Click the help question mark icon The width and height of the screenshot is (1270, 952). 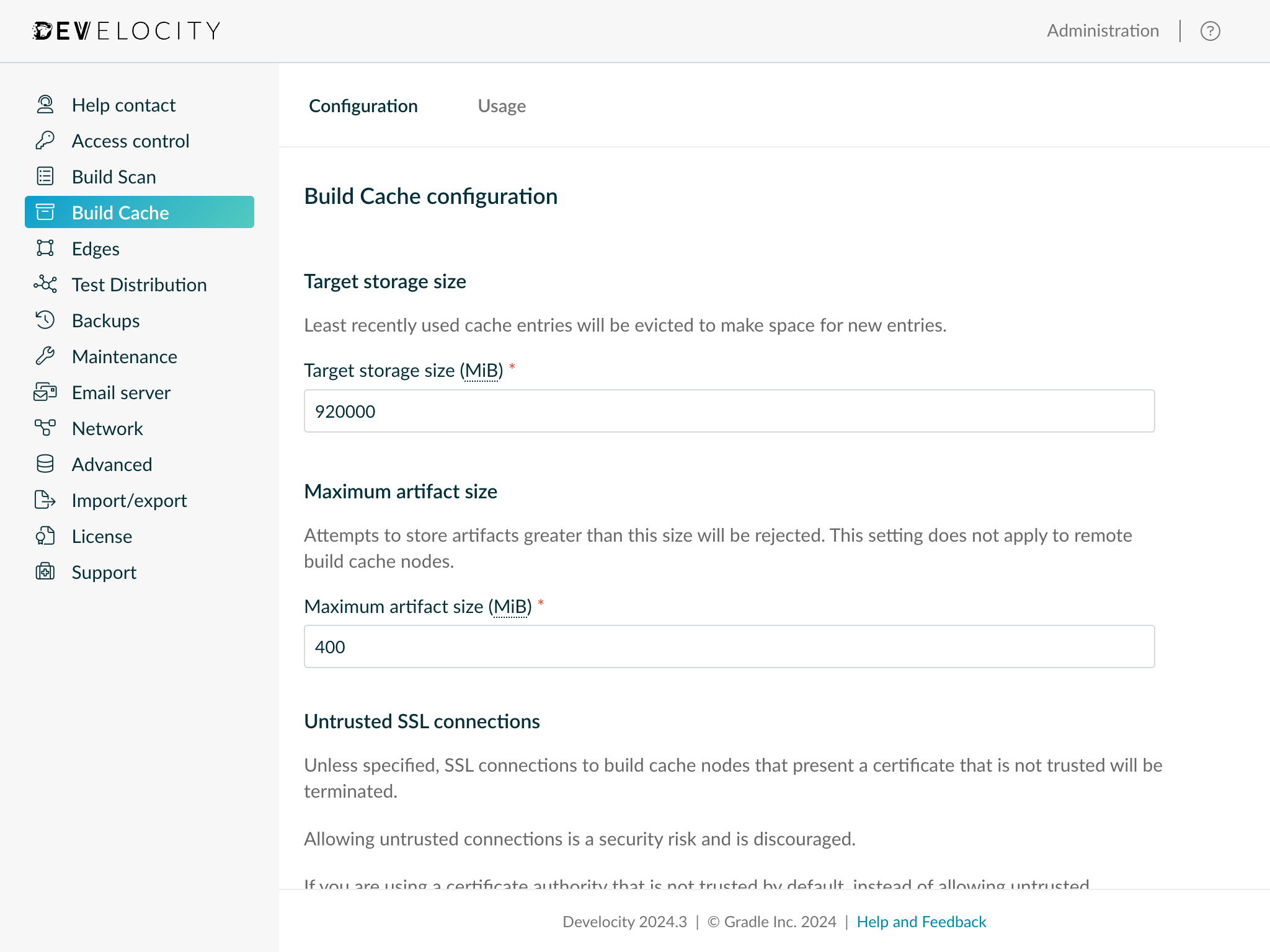[1210, 30]
